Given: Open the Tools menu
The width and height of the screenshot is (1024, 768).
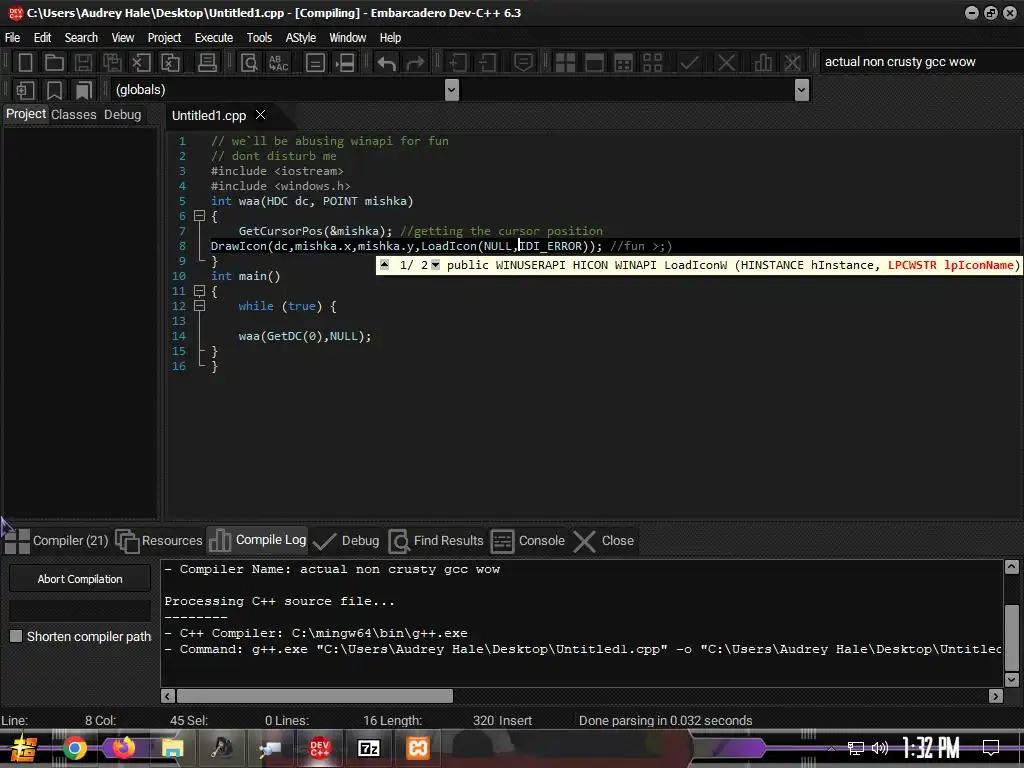Looking at the screenshot, I should (x=259, y=37).
